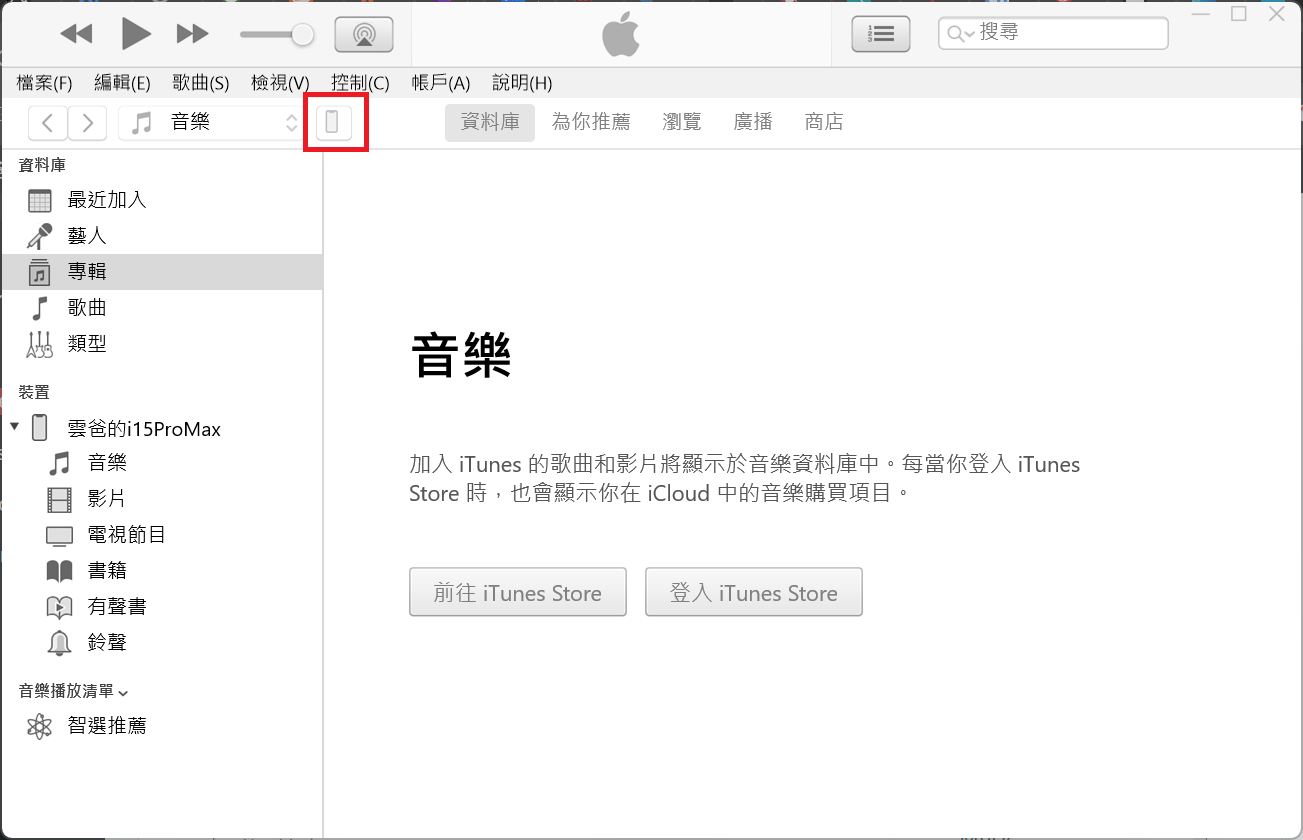Select 鈴聲 under the device
The width and height of the screenshot is (1303, 840).
[107, 642]
